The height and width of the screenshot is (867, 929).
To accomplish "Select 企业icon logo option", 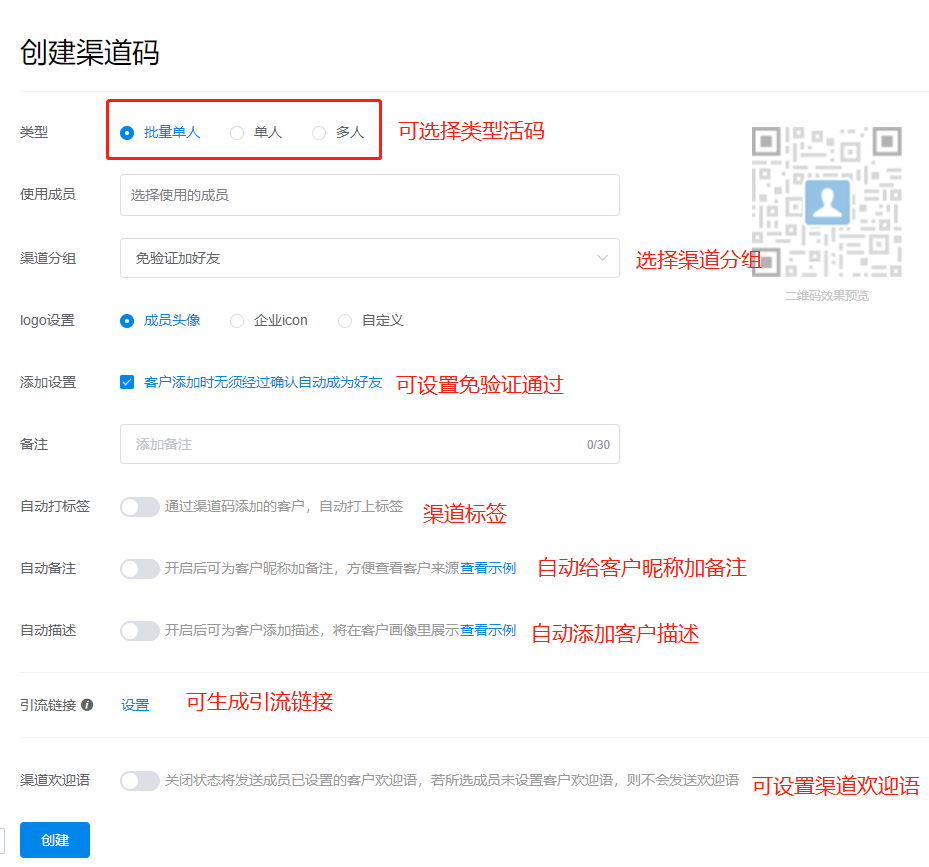I will (237, 321).
